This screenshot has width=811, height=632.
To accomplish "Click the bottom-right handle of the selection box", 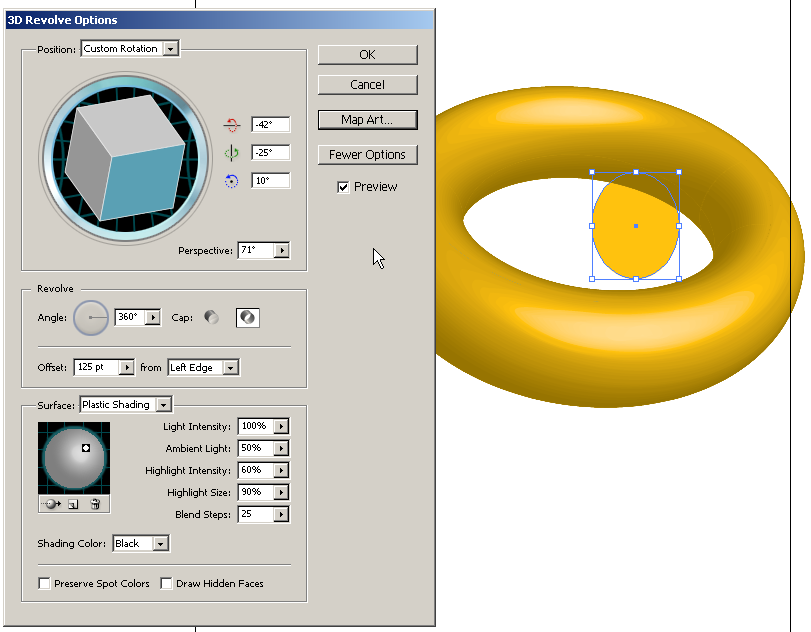I will (x=679, y=279).
